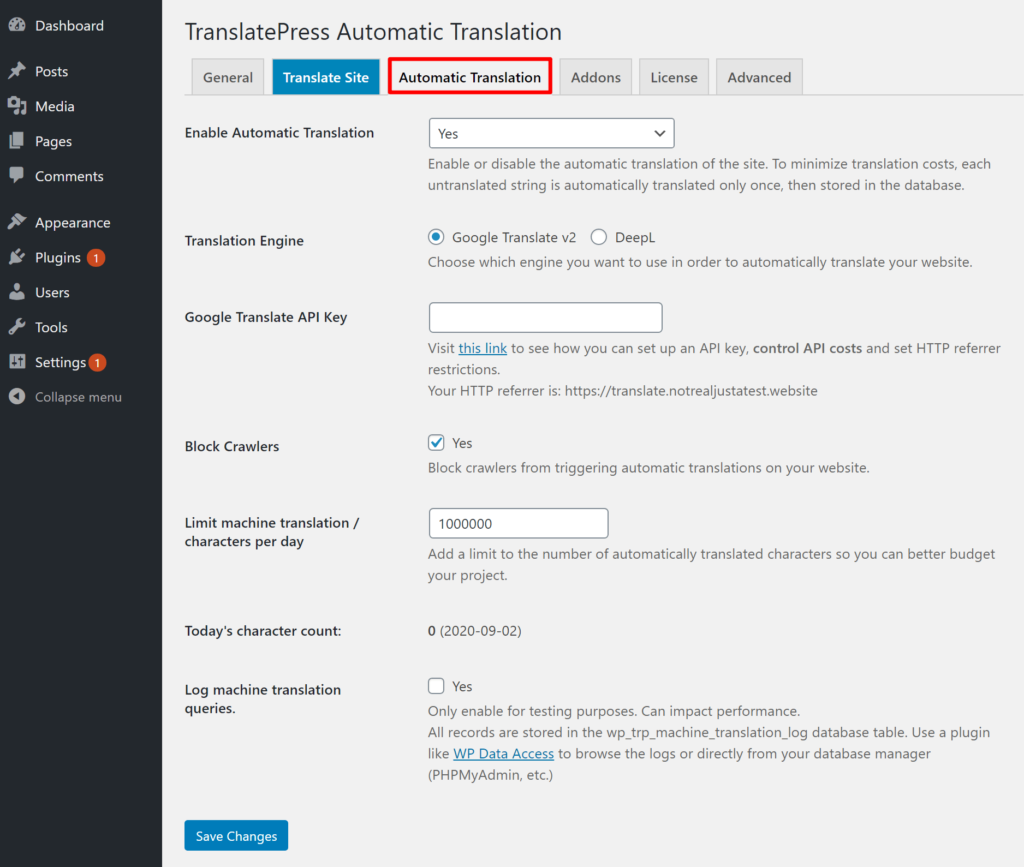Image resolution: width=1024 pixels, height=867 pixels.
Task: Select DeepL translation engine
Action: click(599, 236)
